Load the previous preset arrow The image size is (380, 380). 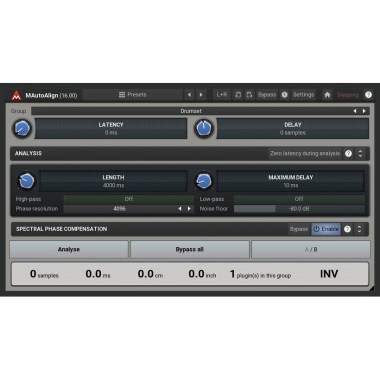tap(189, 95)
